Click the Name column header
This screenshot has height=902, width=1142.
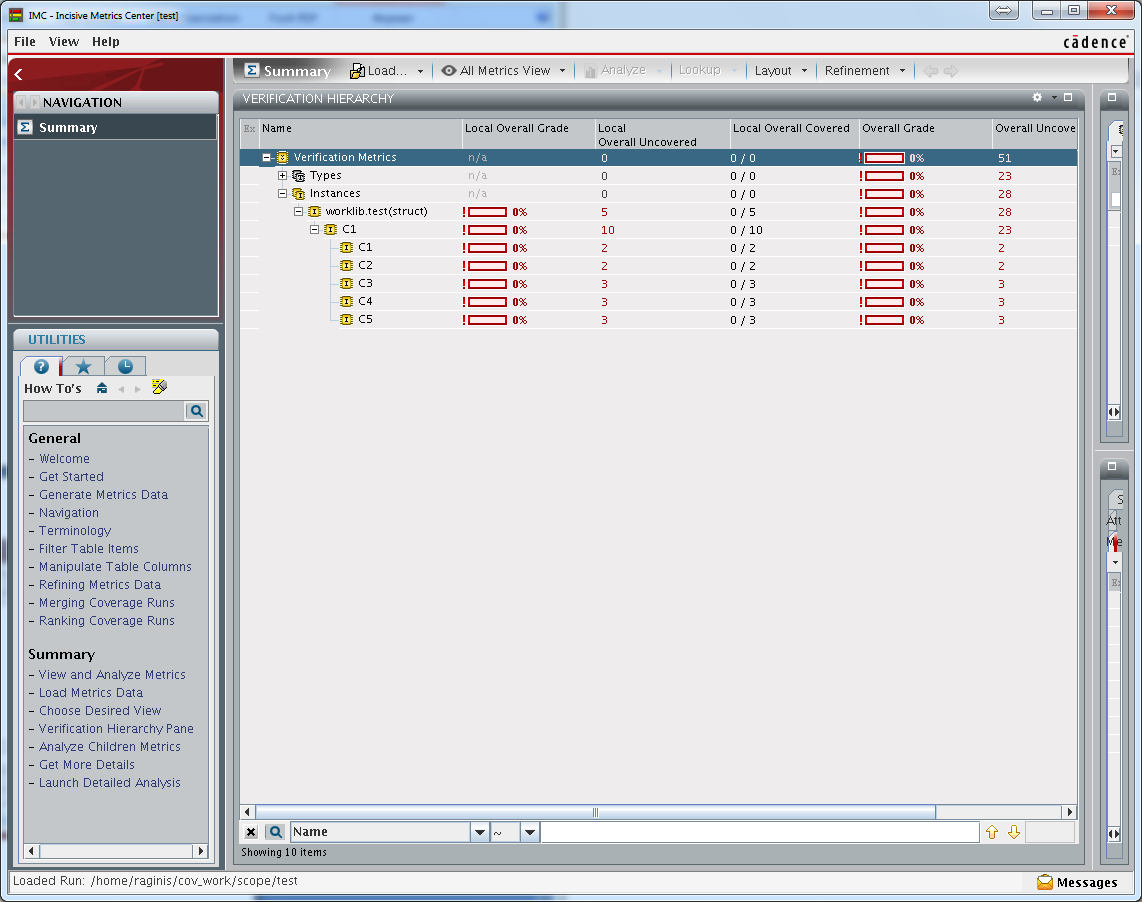coord(361,134)
